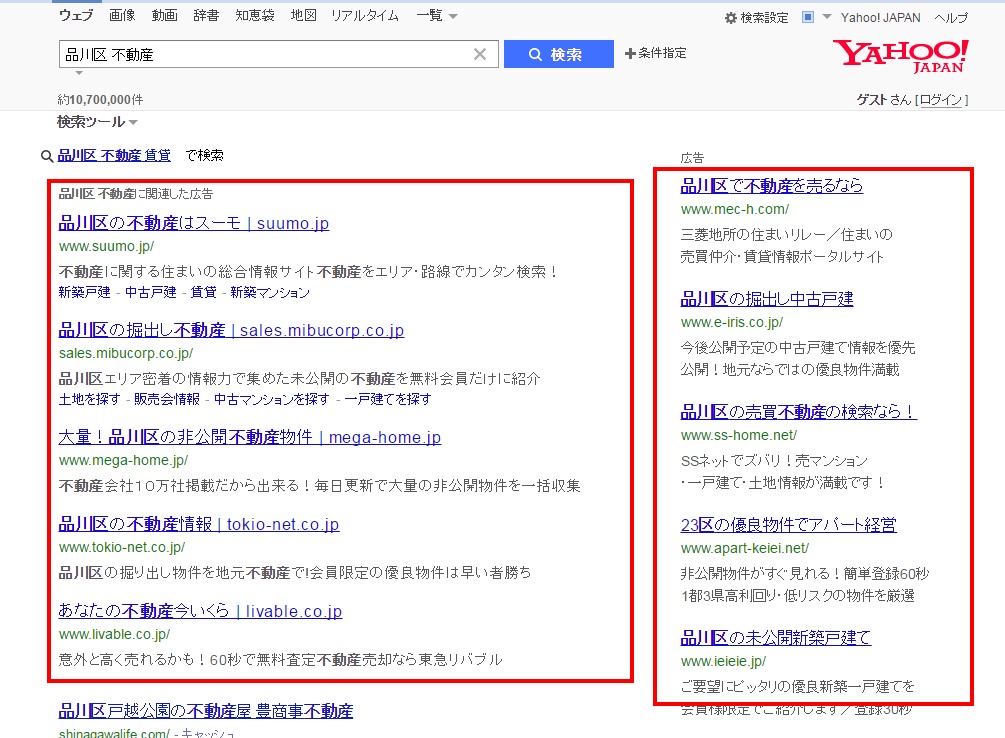Click the www.mega-home.jp/ green URL text
Screen dimensions: 1005x738
point(123,460)
